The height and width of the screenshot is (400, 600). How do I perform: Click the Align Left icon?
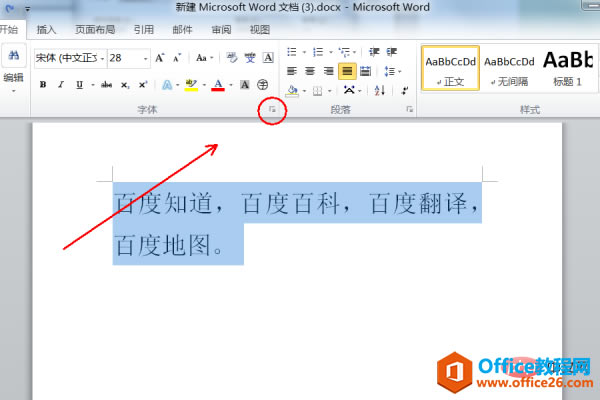[292, 71]
